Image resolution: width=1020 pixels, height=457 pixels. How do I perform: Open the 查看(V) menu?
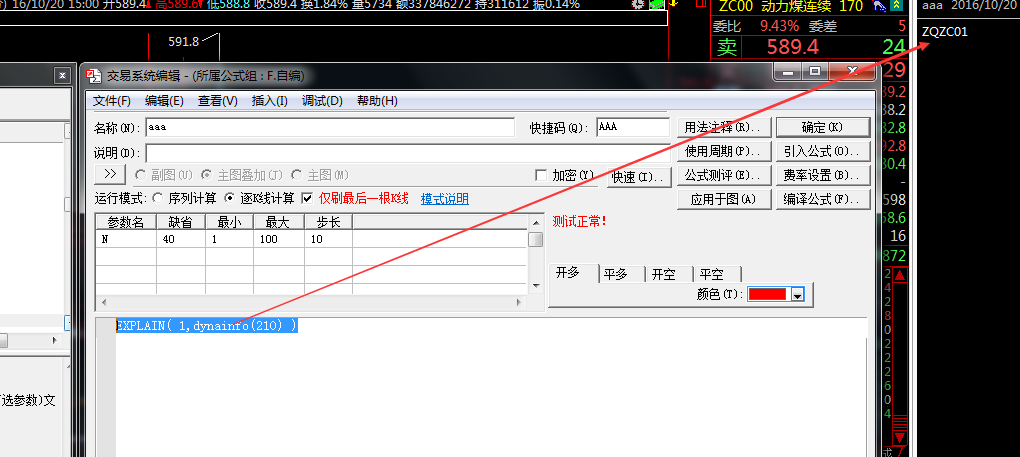(218, 101)
